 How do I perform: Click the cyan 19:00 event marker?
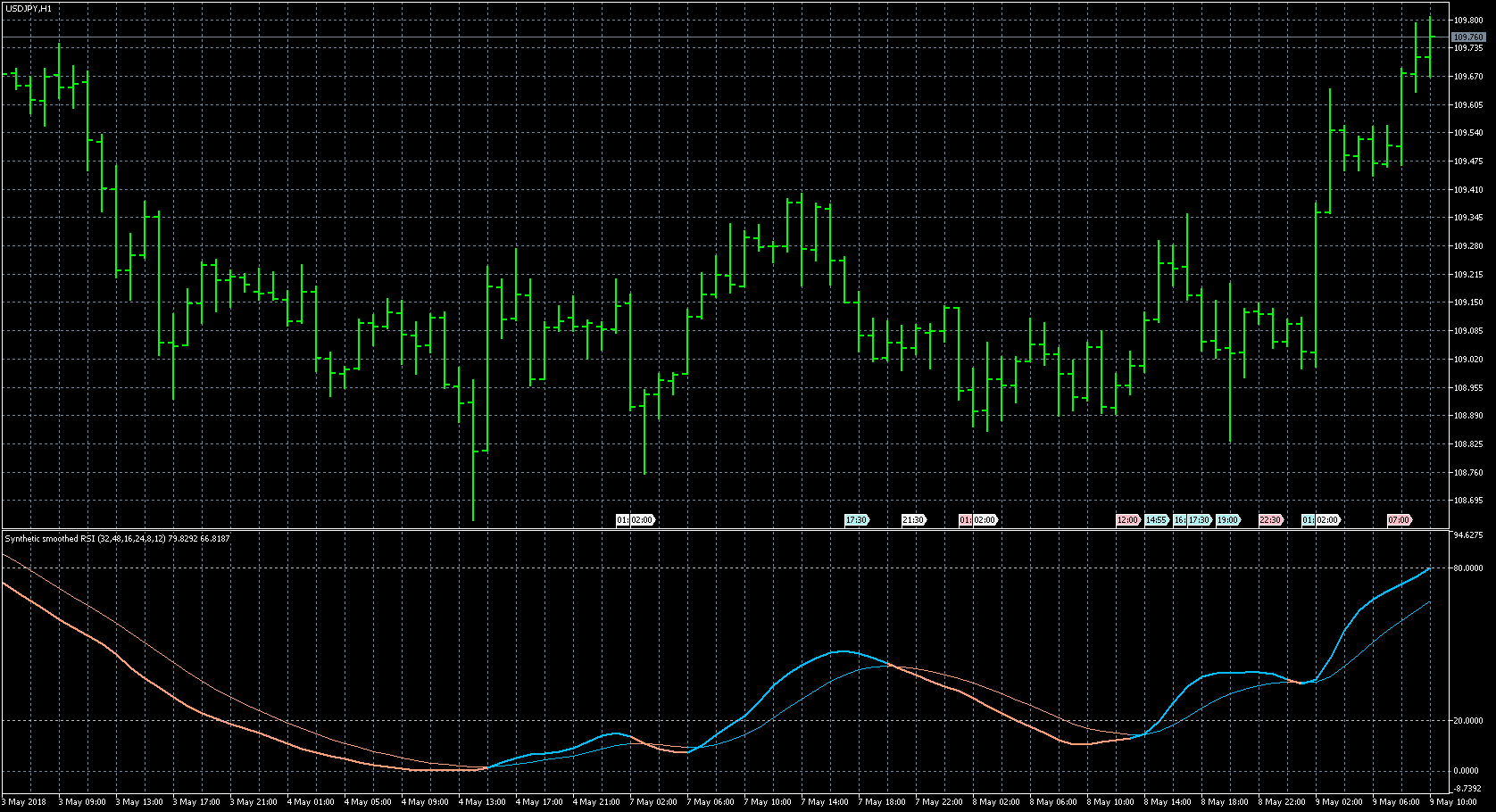pyautogui.click(x=1227, y=520)
